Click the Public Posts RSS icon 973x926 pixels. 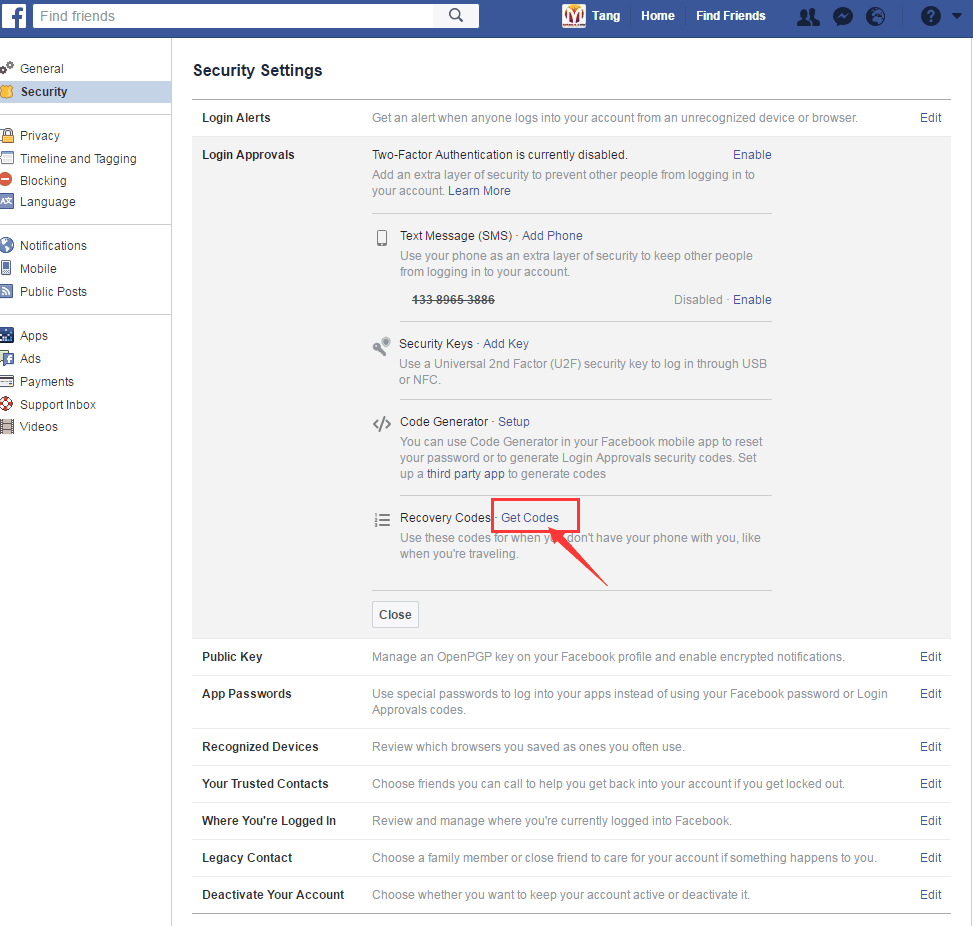coord(6,290)
